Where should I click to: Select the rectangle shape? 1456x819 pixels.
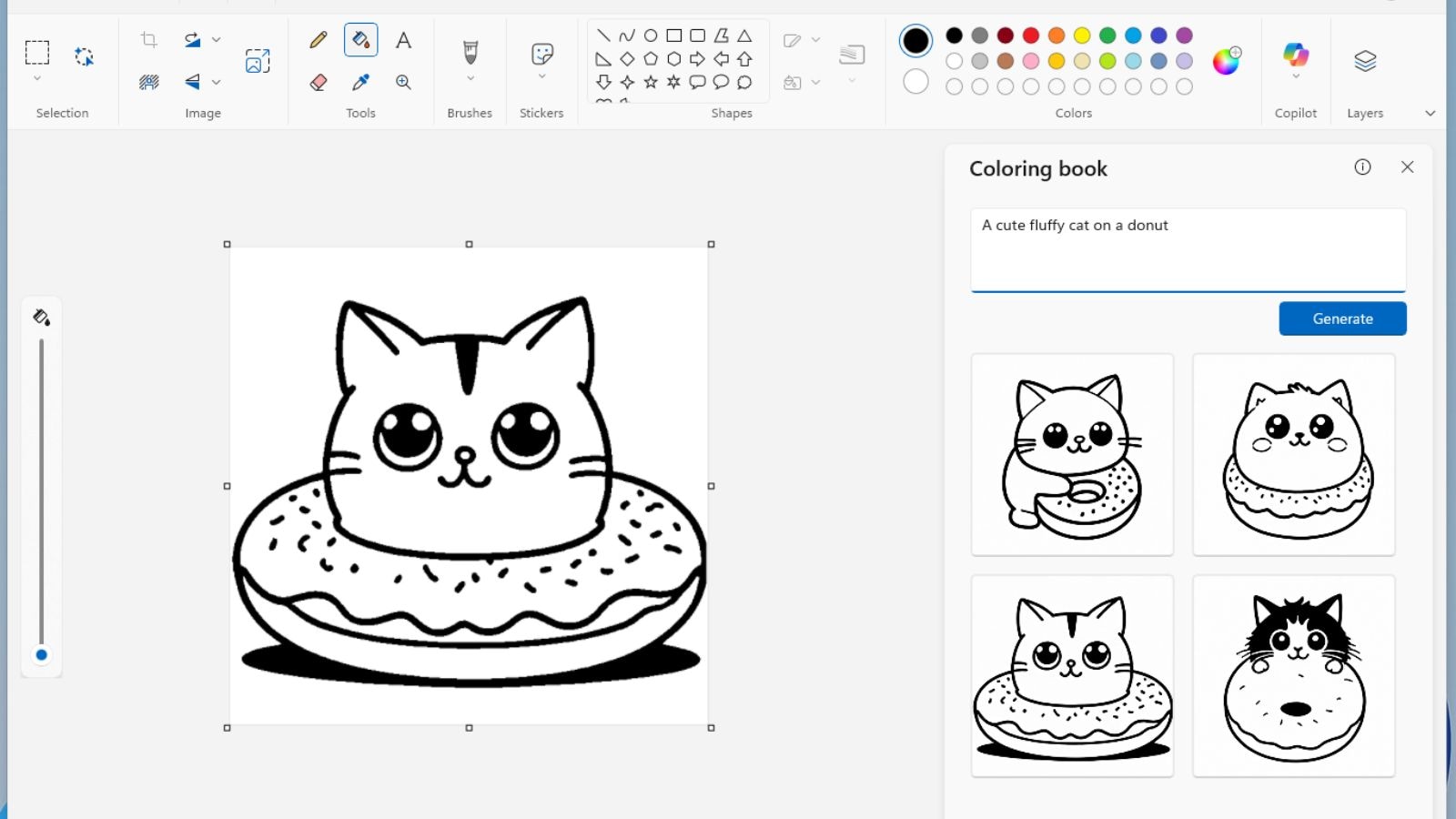click(x=673, y=35)
